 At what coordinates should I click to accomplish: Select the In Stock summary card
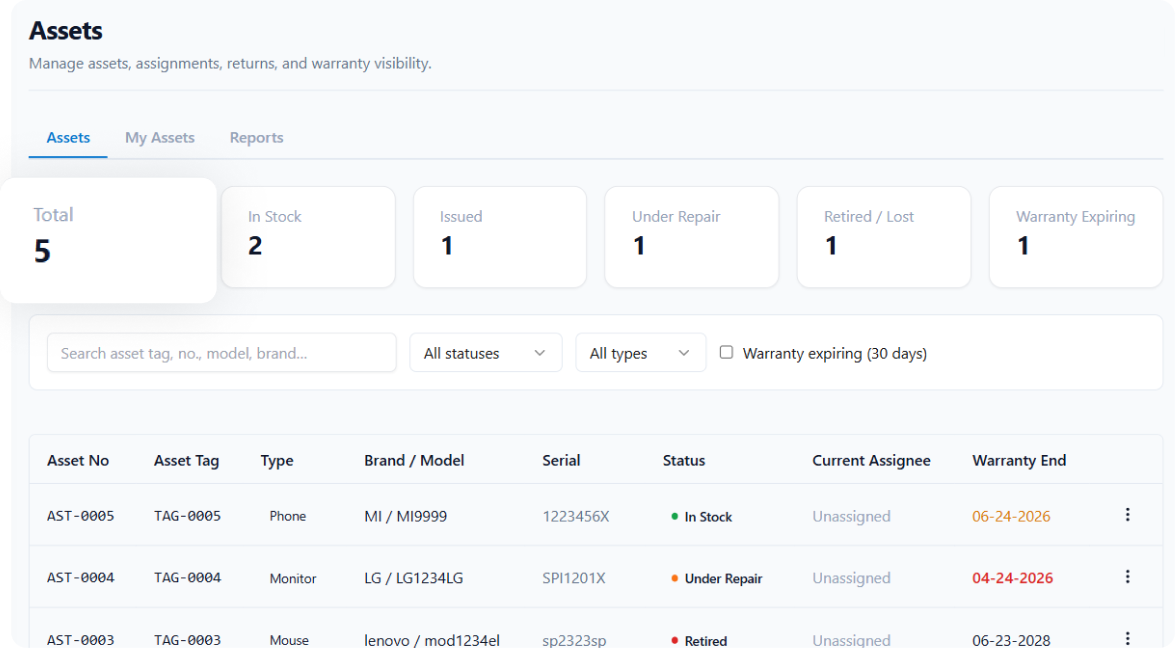click(x=308, y=237)
